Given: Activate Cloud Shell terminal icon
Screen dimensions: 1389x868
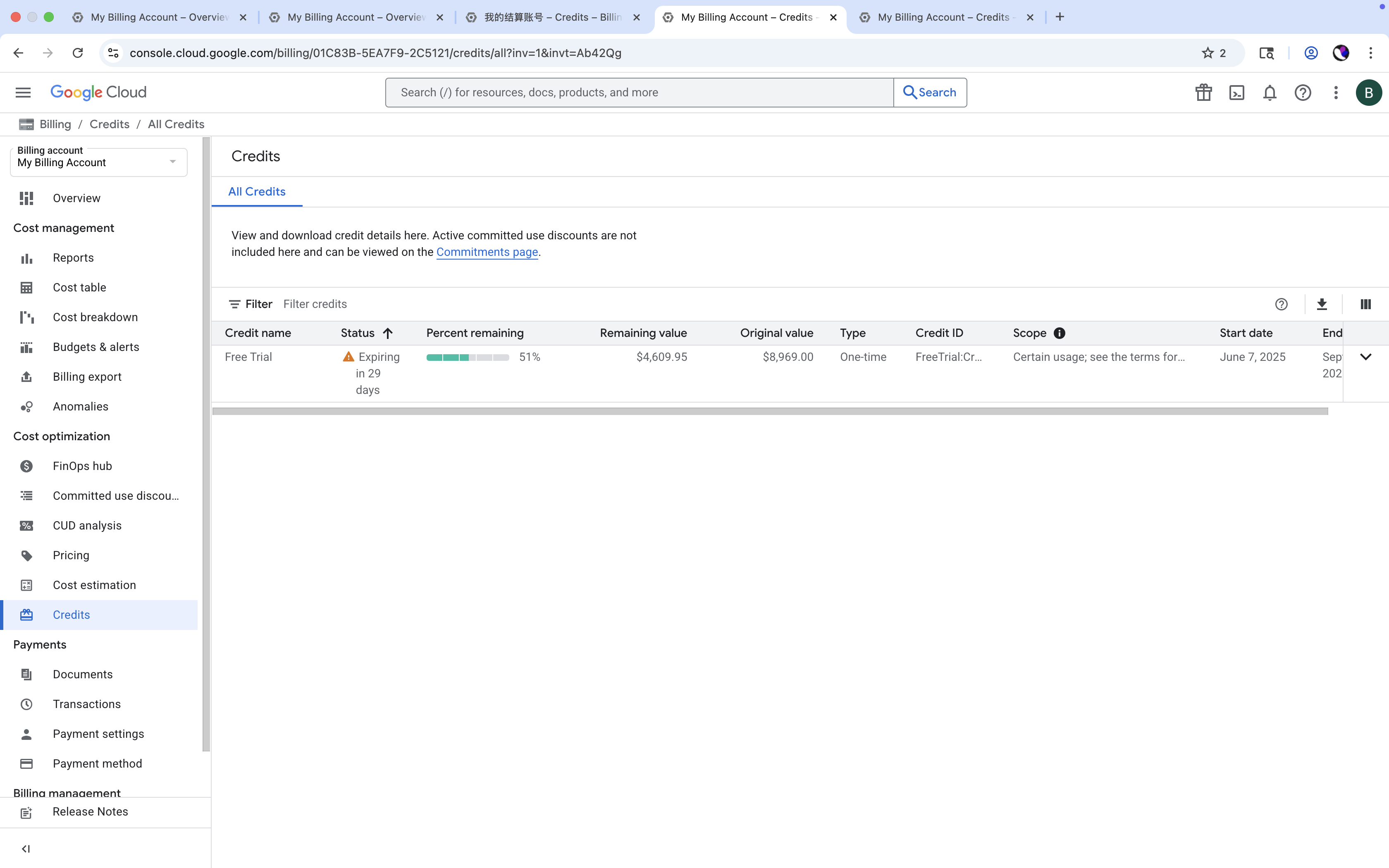Looking at the screenshot, I should (x=1236, y=92).
